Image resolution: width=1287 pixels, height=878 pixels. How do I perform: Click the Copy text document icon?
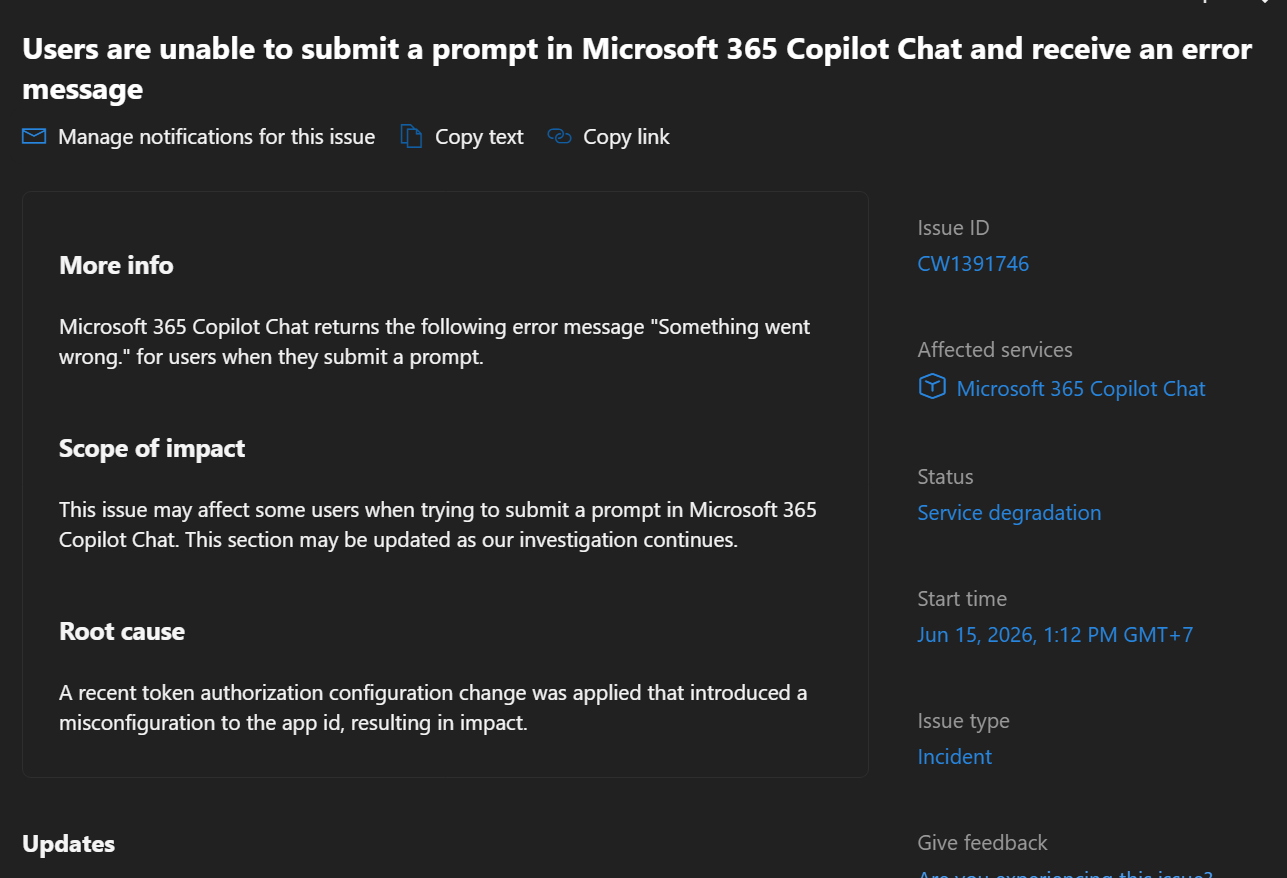point(411,136)
